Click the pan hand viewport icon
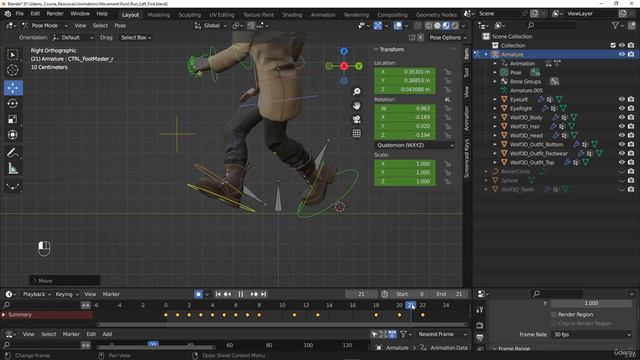The image size is (640, 360). [x=356, y=105]
